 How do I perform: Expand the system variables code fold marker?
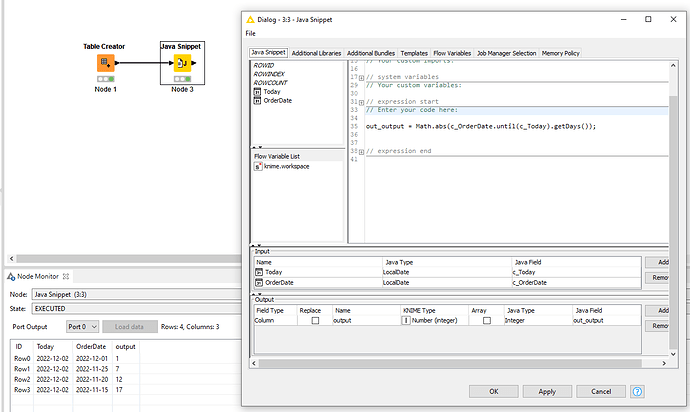[361, 77]
